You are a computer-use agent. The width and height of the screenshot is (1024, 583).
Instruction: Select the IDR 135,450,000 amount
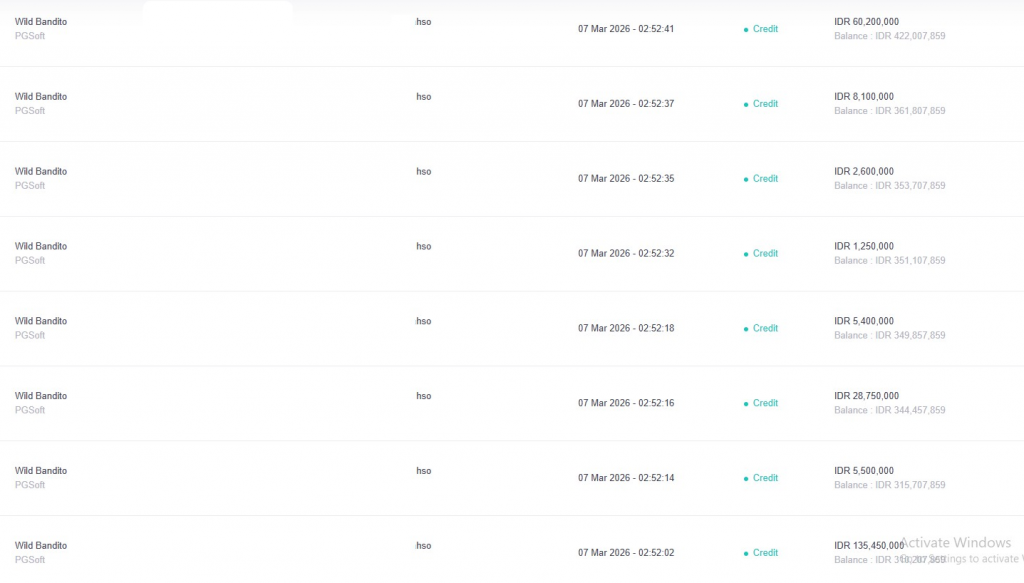(868, 546)
